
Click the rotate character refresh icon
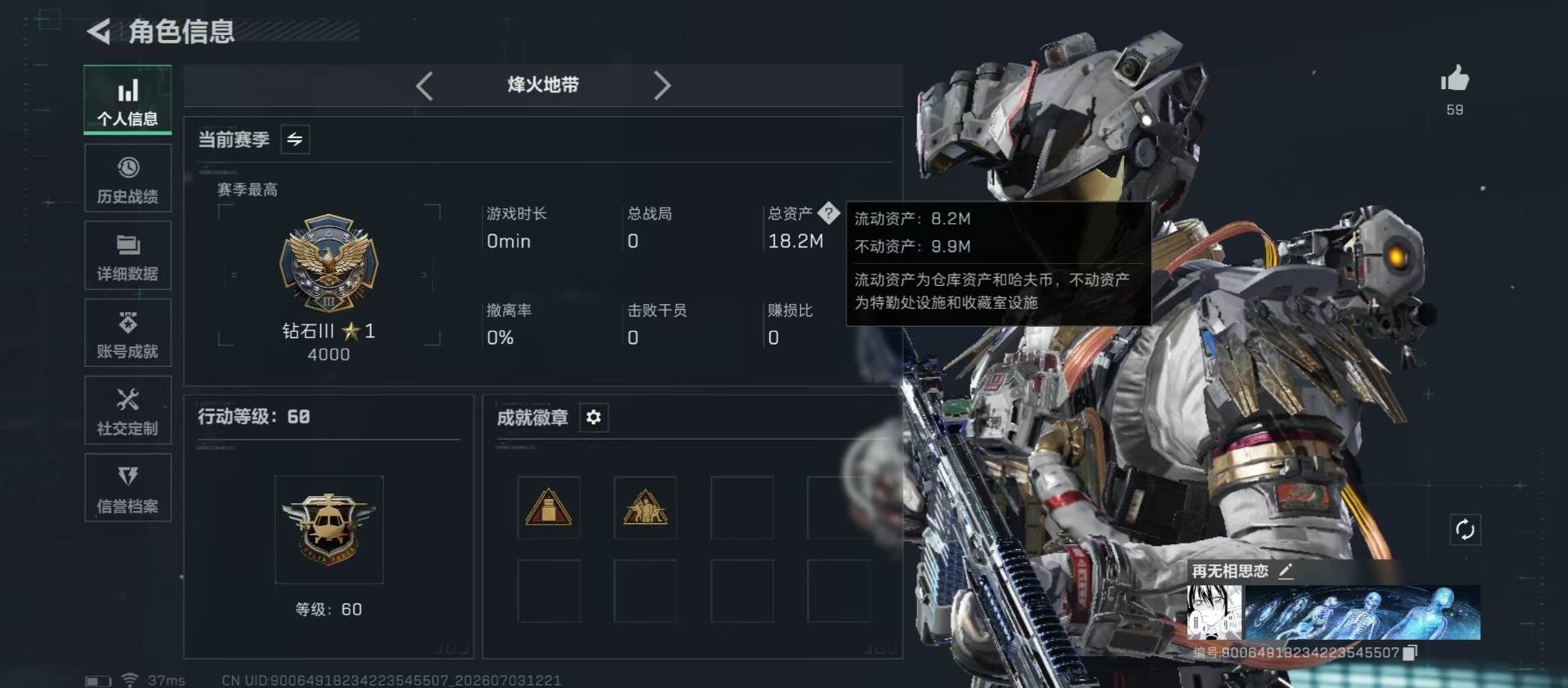1465,529
